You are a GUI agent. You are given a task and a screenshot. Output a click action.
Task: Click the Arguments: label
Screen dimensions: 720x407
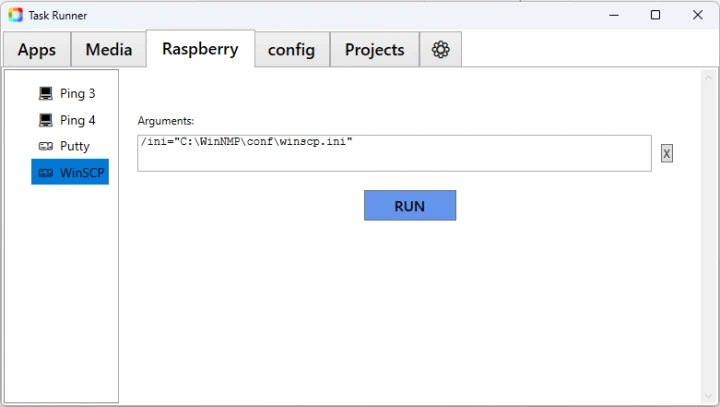166,121
